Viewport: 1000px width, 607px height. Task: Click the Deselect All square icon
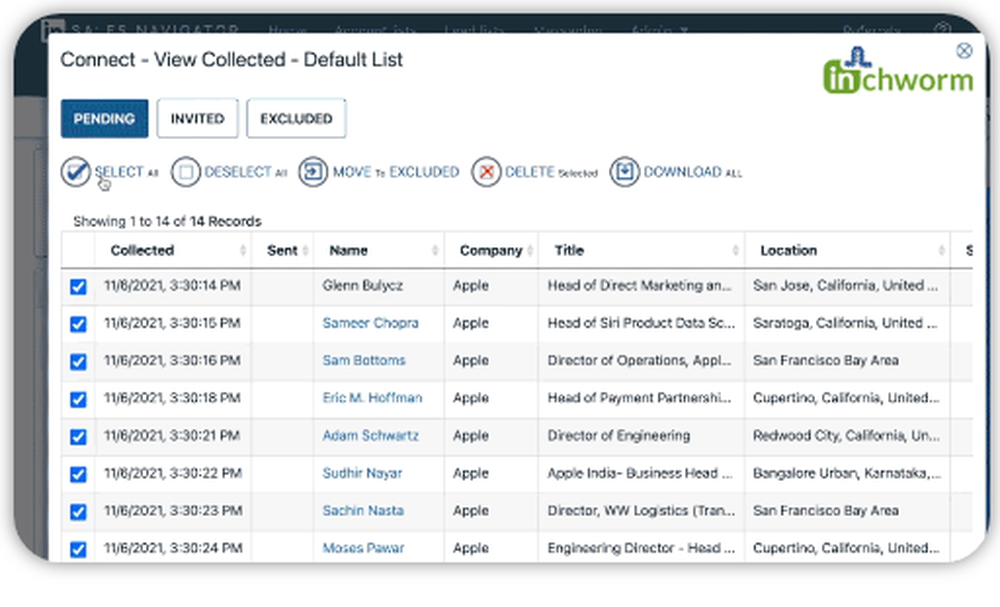186,172
